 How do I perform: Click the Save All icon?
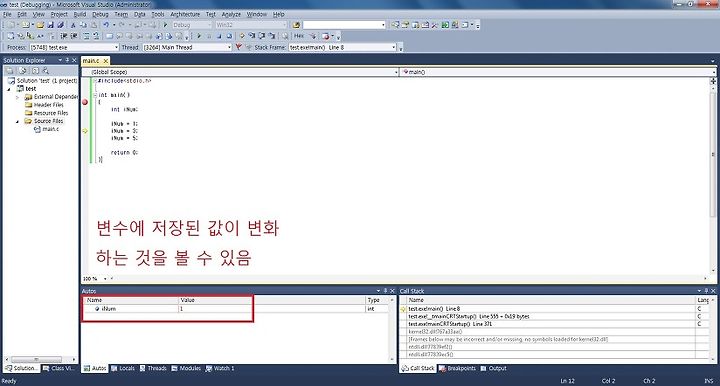pyautogui.click(x=60, y=25)
